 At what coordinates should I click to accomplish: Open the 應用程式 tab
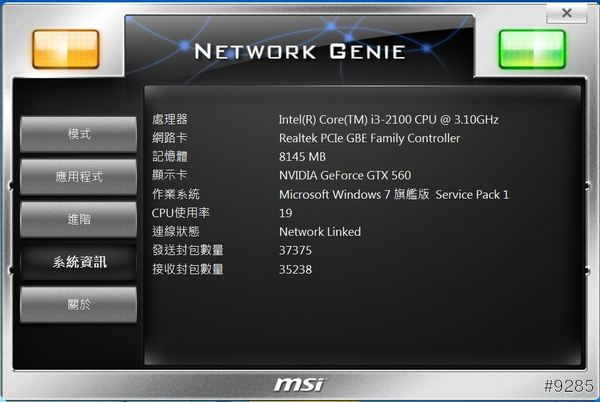click(78, 177)
